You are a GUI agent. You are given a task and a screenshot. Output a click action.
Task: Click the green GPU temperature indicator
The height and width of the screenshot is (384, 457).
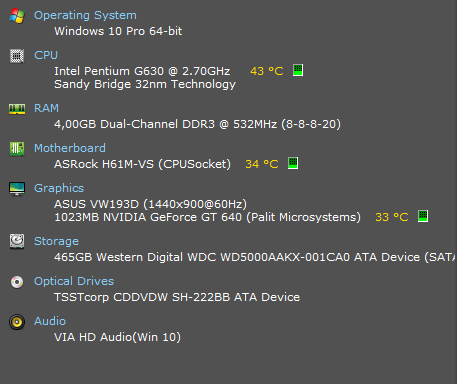[x=423, y=216]
